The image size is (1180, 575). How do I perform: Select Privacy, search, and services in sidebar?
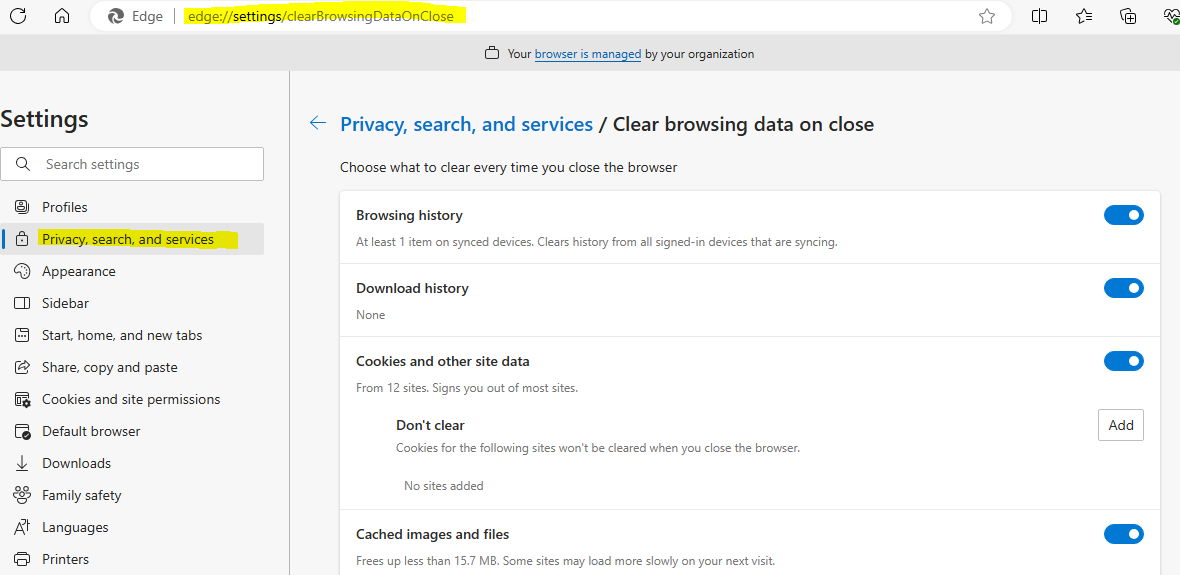tap(132, 239)
